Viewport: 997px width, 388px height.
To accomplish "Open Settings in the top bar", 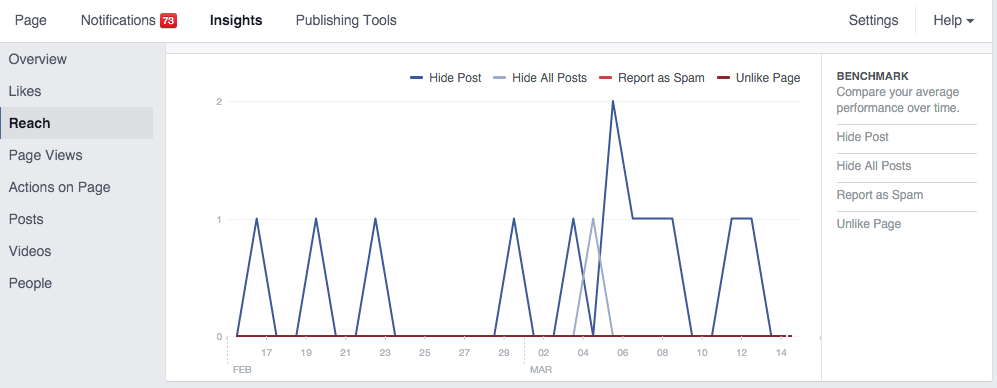I will tap(873, 20).
